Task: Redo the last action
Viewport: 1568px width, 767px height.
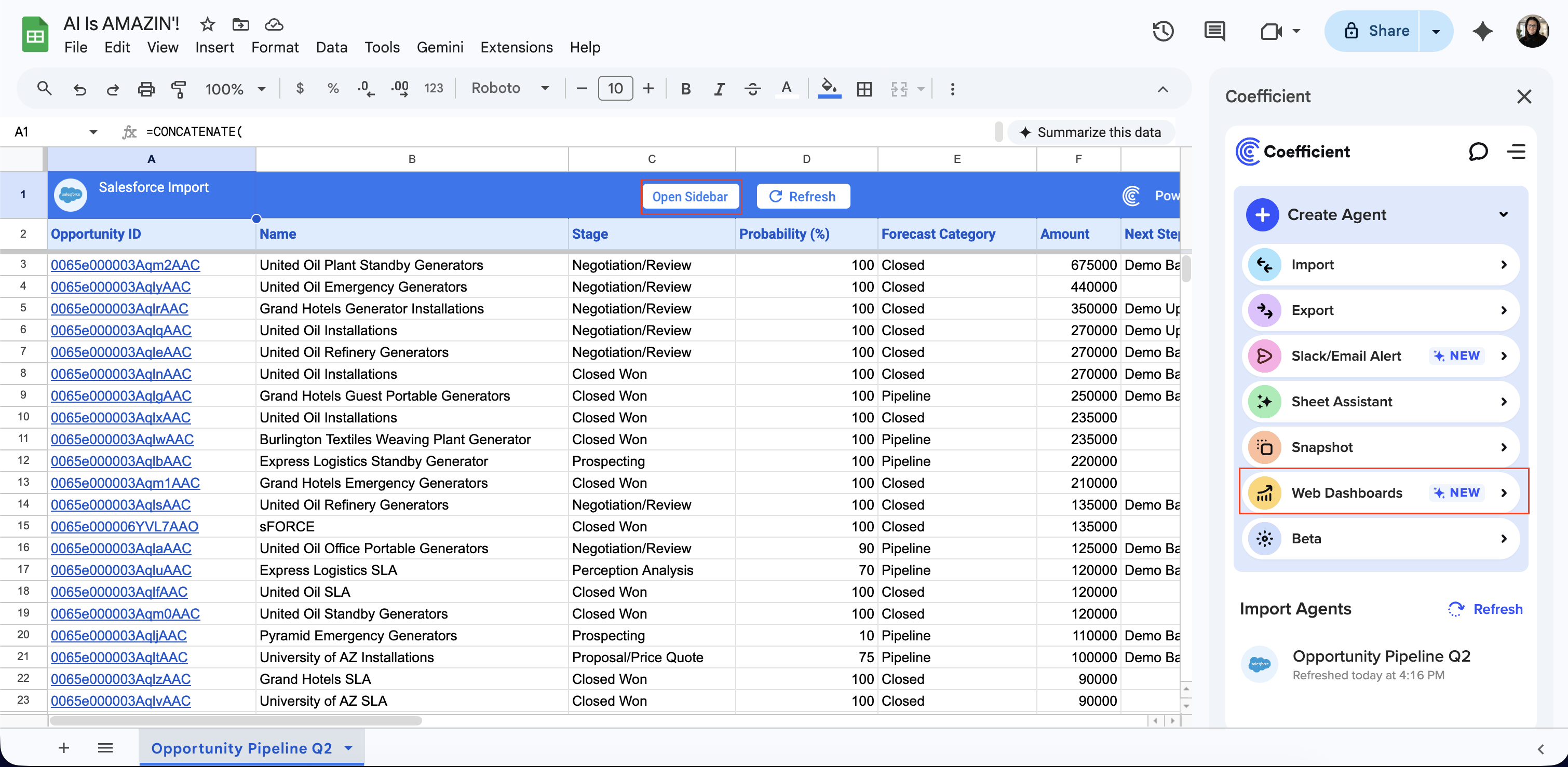Action: click(x=113, y=89)
